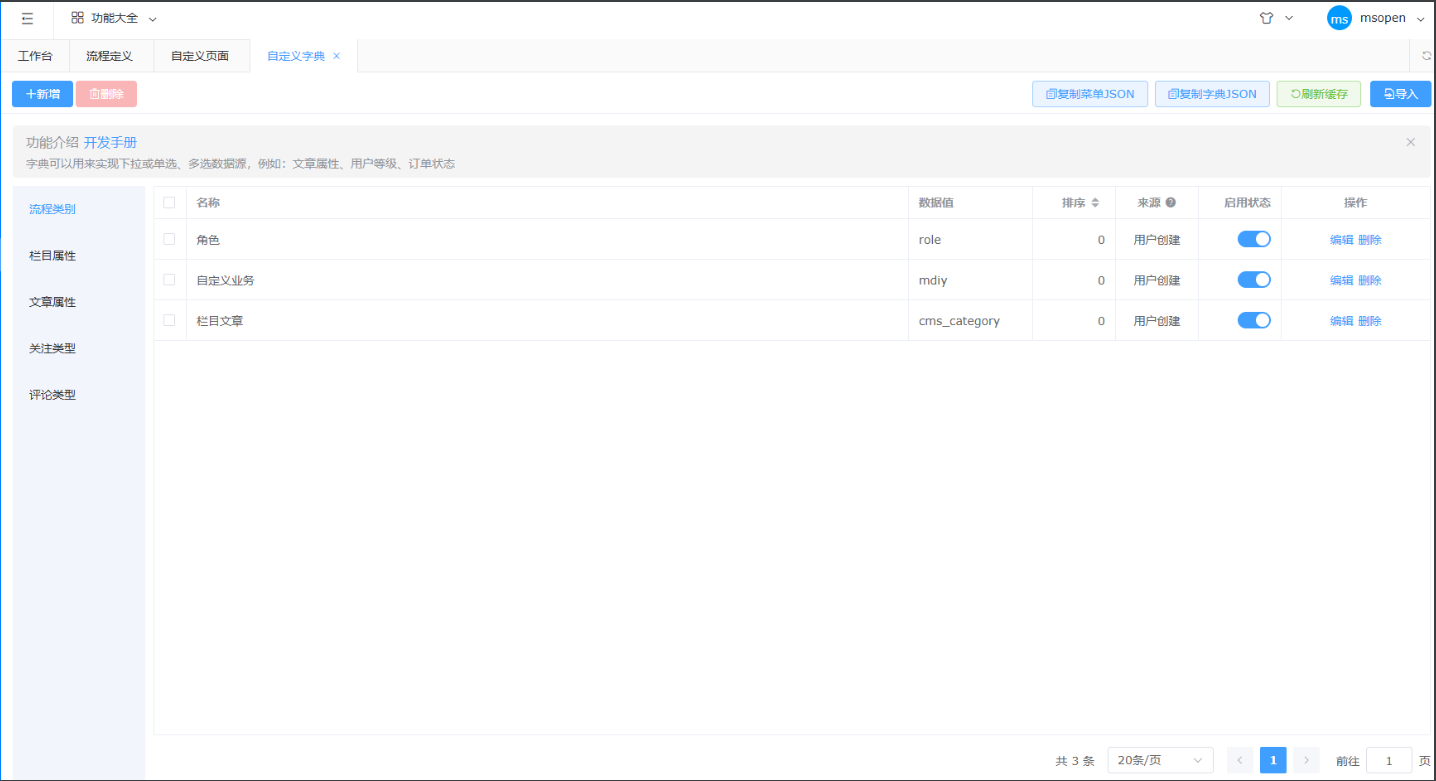
Task: Open the 功能大全 dropdown menu
Action: 114,18
